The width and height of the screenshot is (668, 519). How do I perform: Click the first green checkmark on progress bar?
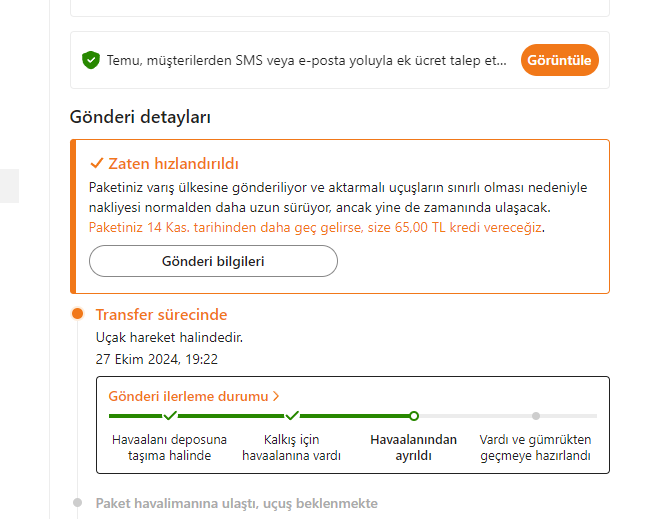(170, 415)
